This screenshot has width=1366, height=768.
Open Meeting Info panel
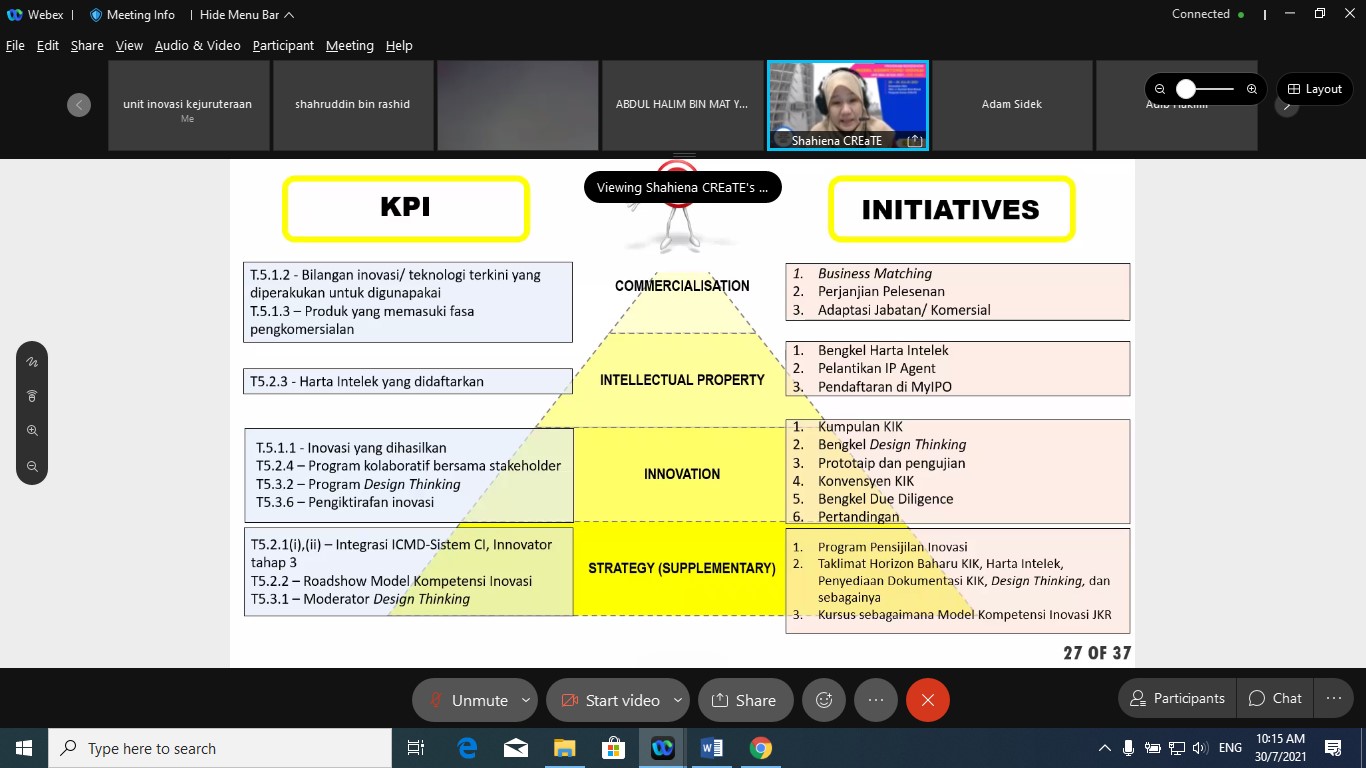132,15
